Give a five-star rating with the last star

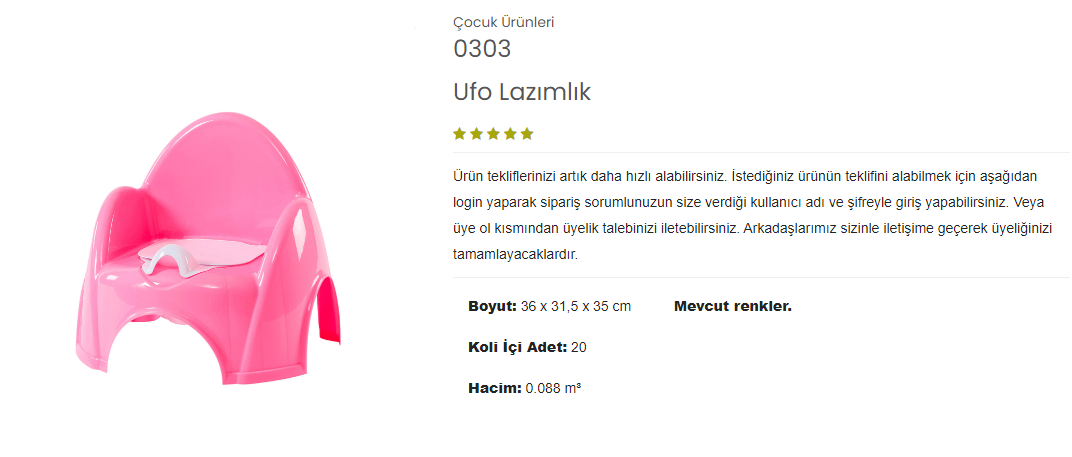point(527,134)
